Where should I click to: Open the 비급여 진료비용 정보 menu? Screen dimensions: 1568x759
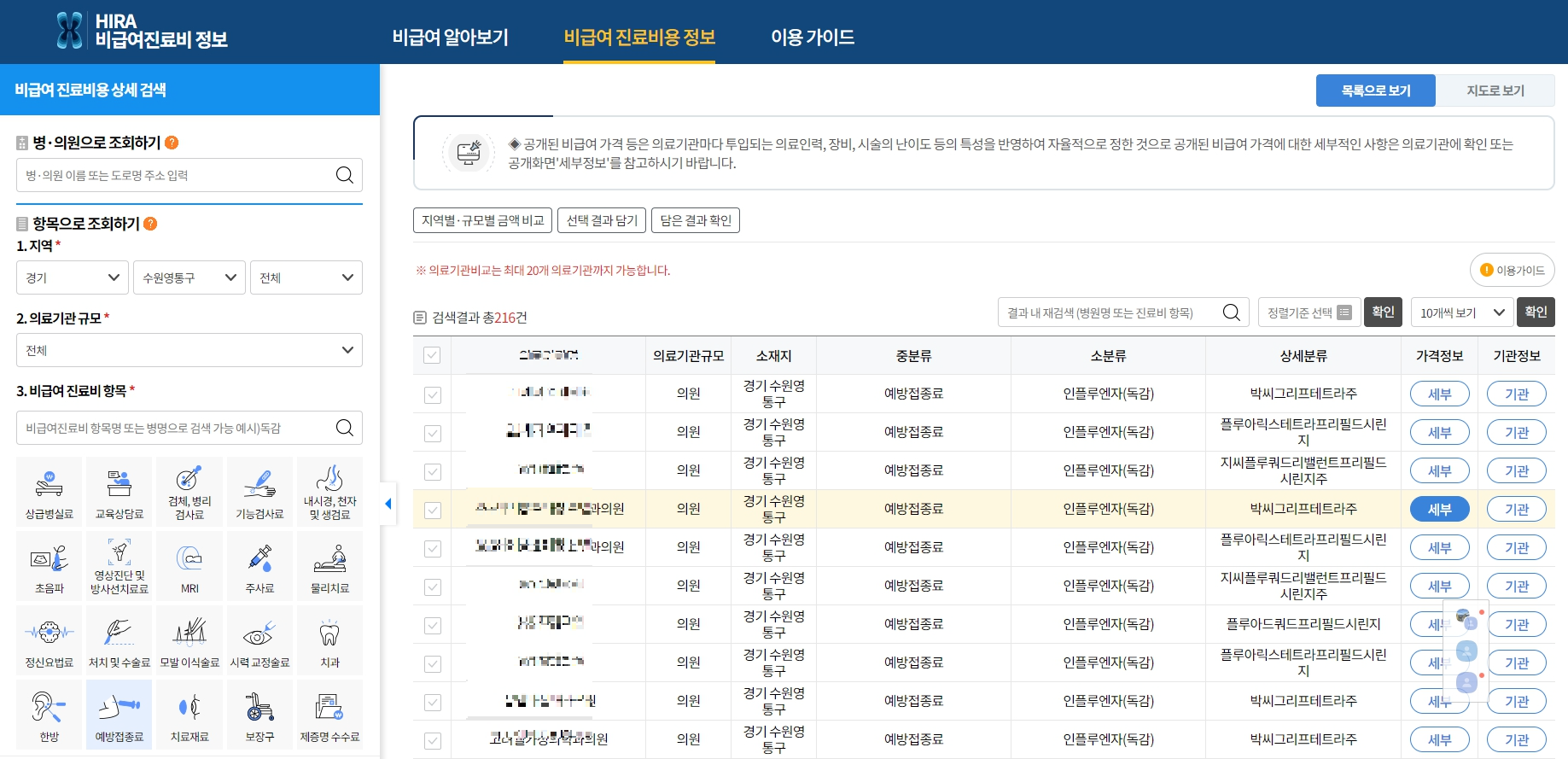click(x=639, y=37)
